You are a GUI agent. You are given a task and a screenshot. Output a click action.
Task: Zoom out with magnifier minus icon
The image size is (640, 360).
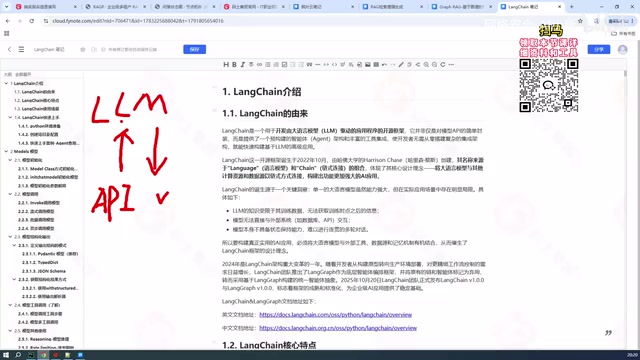coord(434,64)
